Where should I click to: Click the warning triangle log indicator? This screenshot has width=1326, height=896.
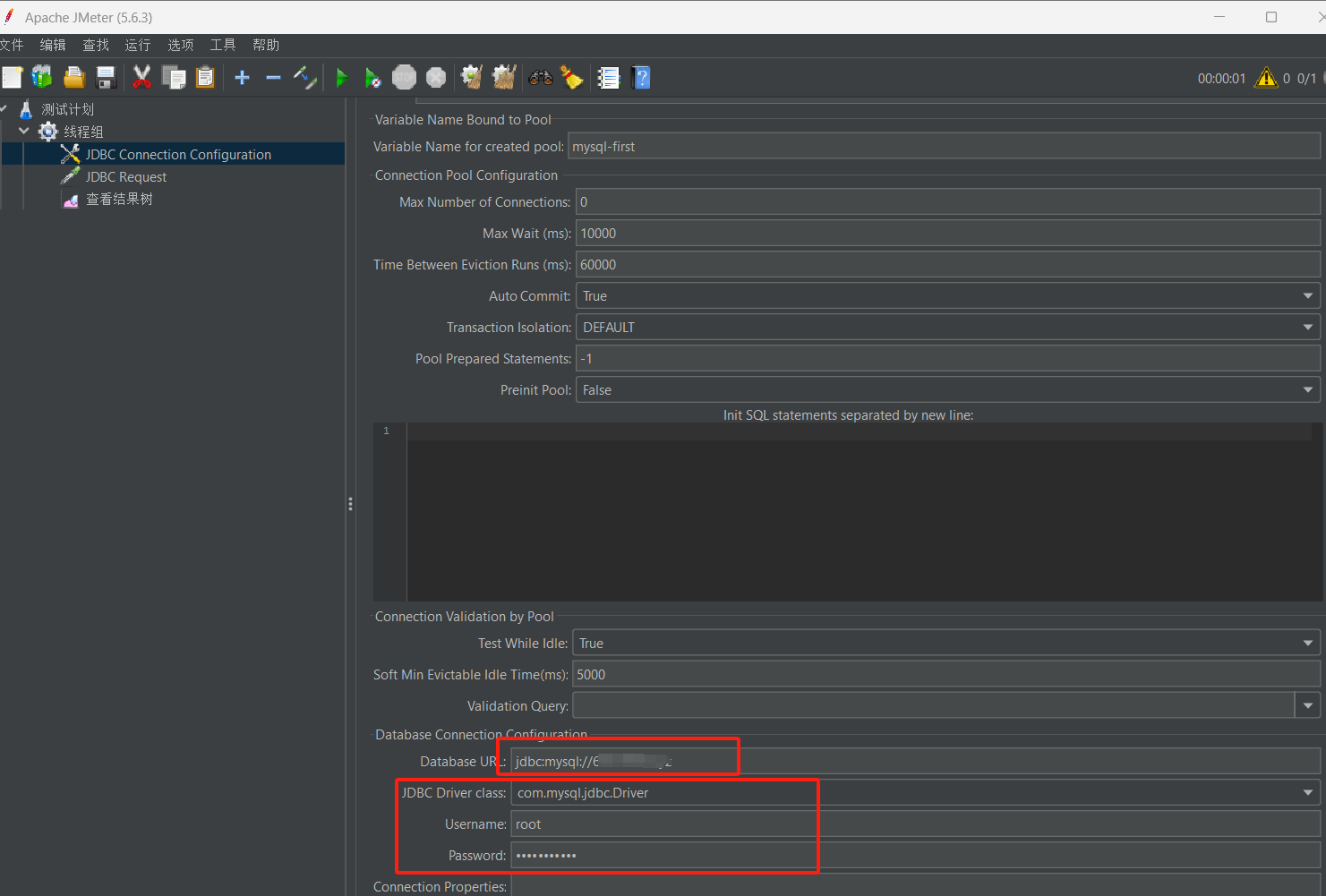[1266, 78]
